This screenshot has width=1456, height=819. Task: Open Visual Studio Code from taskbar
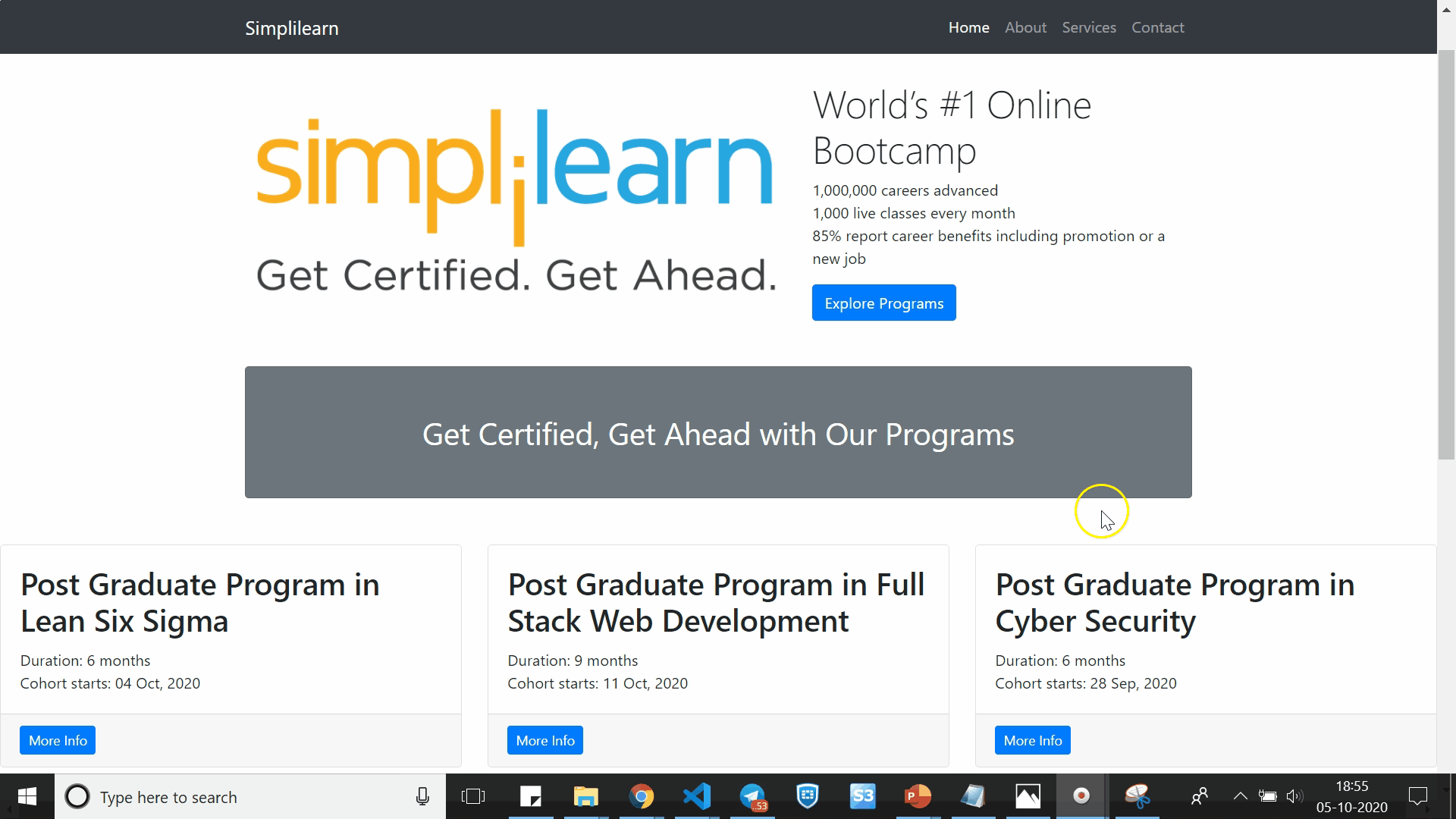pyautogui.click(x=697, y=796)
